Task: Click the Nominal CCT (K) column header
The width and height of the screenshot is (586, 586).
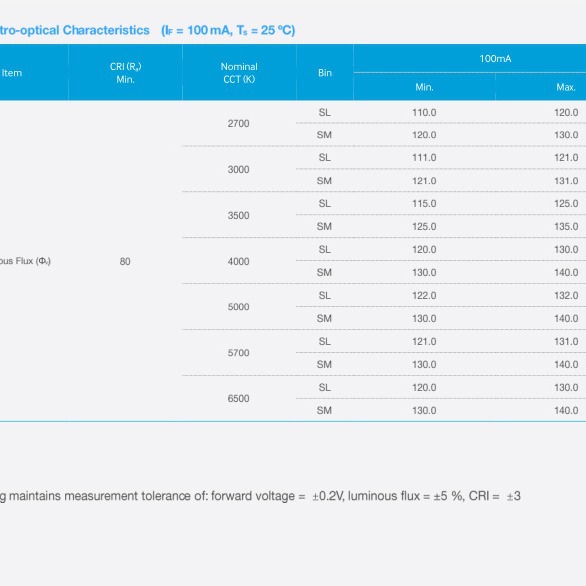Action: (x=239, y=73)
